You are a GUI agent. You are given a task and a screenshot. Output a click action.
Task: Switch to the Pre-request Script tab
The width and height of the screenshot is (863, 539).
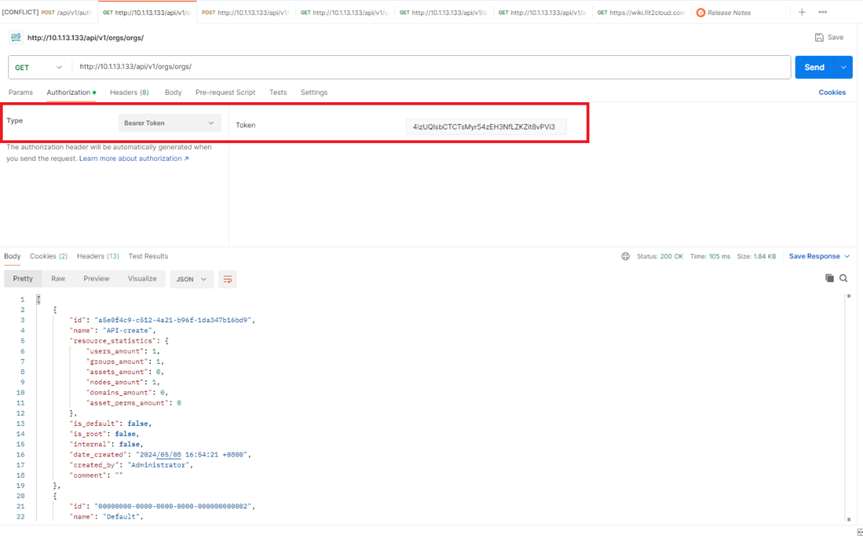[x=225, y=92]
